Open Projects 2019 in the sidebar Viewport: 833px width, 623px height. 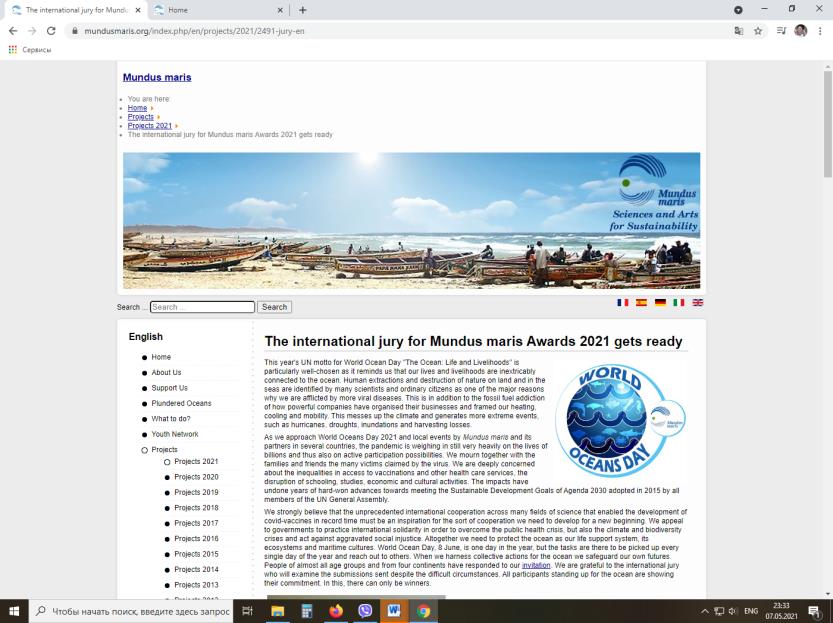coord(196,492)
